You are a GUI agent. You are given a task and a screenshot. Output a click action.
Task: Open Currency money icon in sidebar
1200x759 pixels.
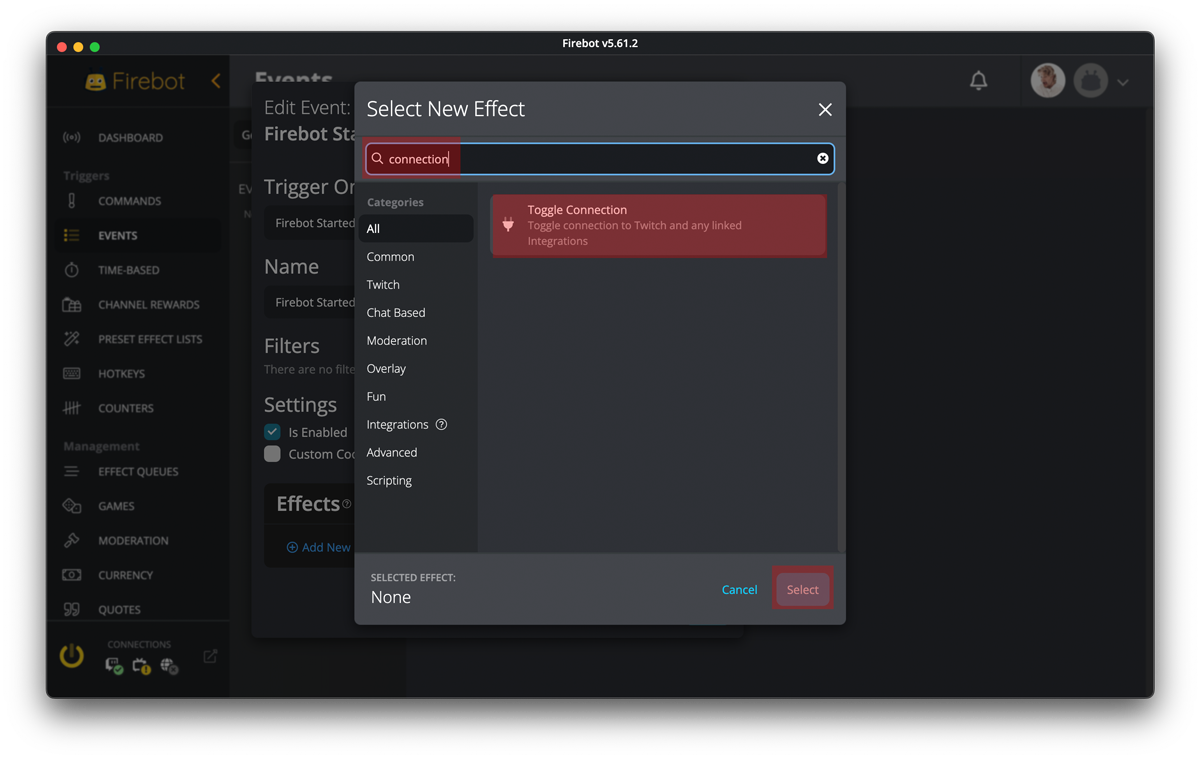72,575
